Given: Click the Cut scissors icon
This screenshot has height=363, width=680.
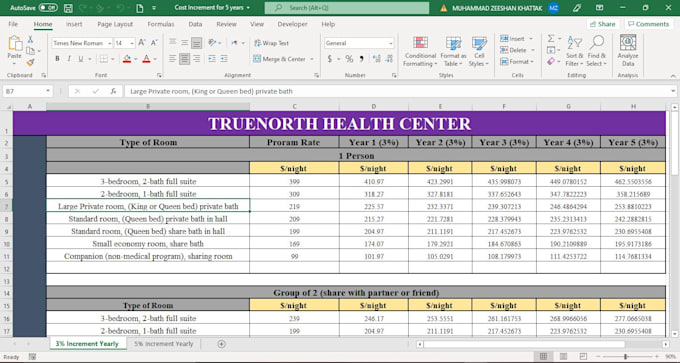Looking at the screenshot, I should coord(30,39).
